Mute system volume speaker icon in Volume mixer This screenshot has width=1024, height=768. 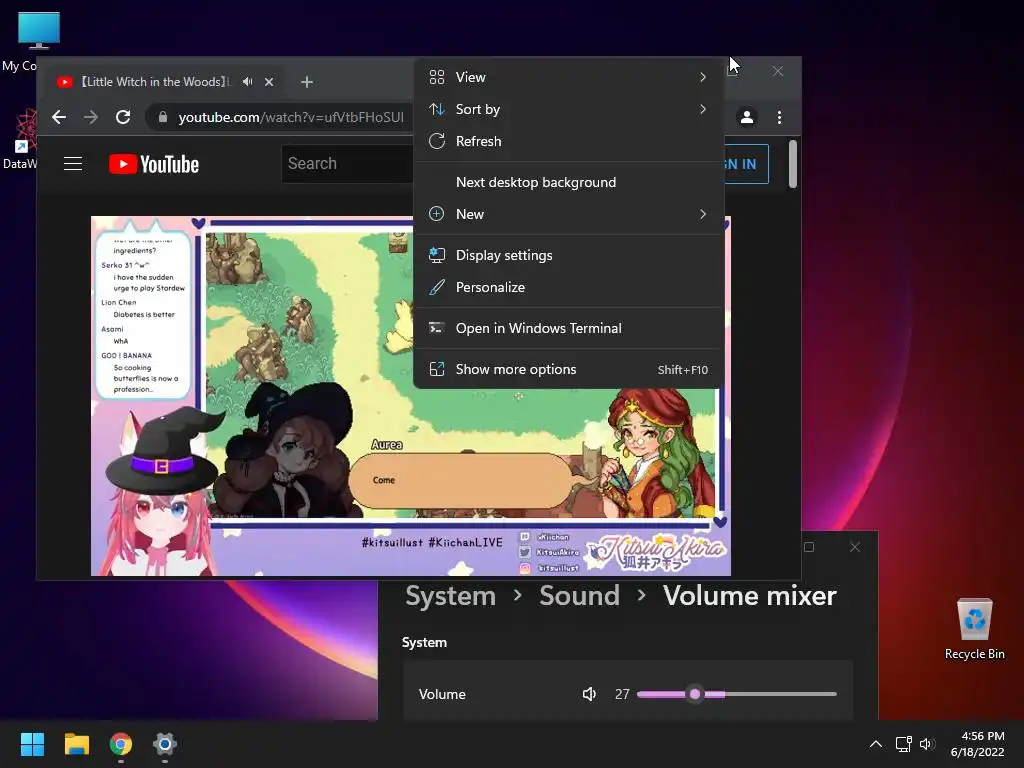pyautogui.click(x=589, y=694)
